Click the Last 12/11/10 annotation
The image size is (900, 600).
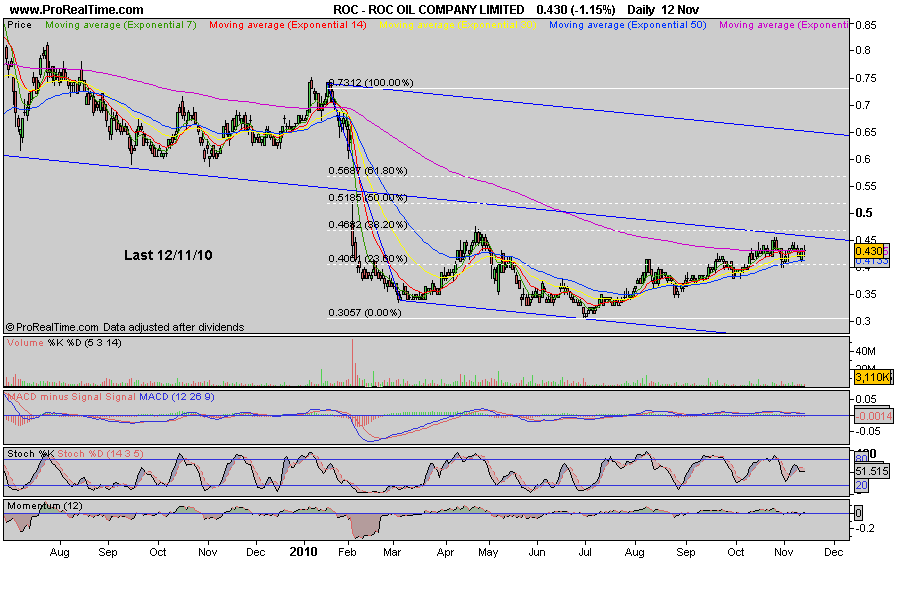(x=168, y=256)
